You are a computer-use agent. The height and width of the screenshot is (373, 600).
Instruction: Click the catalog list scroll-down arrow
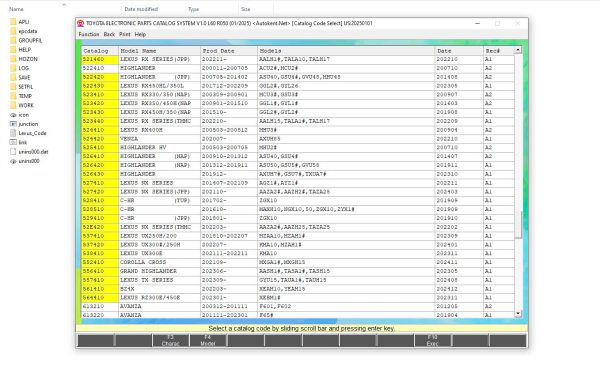pyautogui.click(x=518, y=314)
